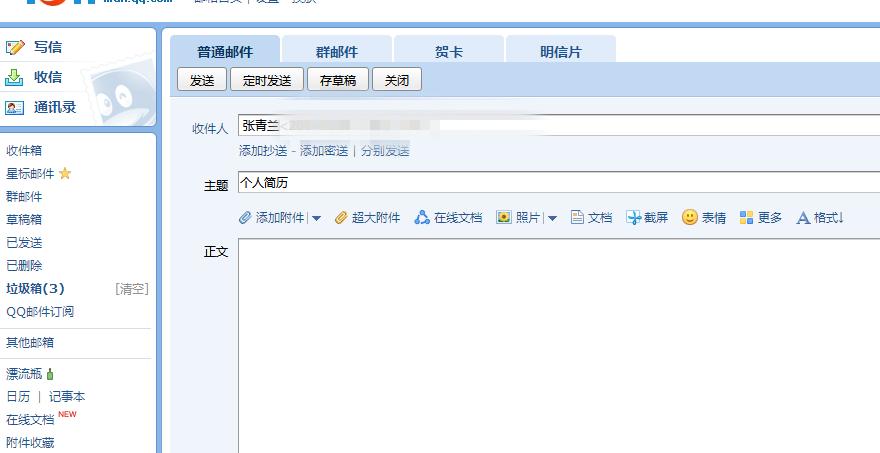Click the 关闭 button

point(397,80)
